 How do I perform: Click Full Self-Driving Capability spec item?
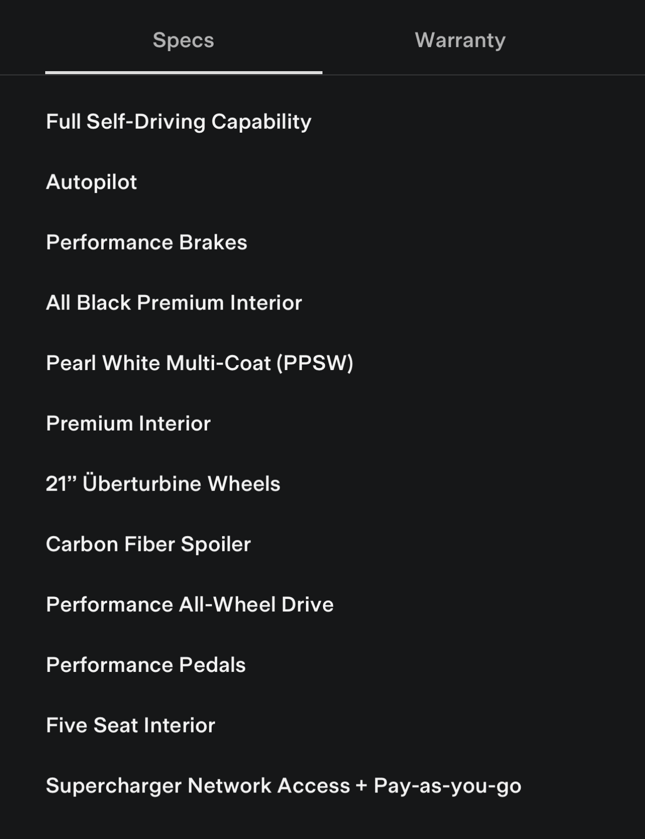178,122
